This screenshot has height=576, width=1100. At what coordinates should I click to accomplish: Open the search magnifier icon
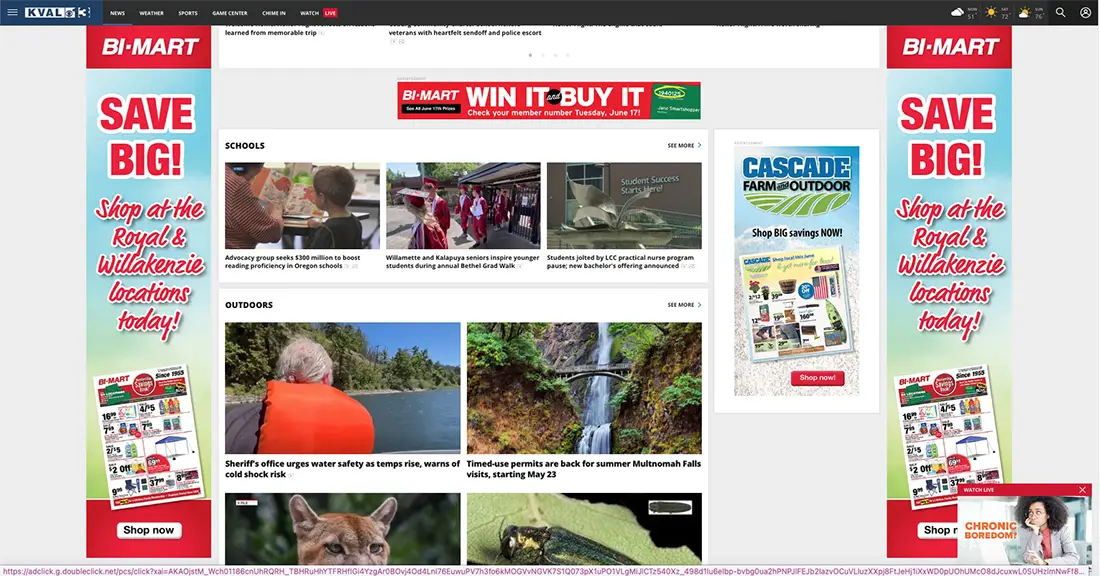(x=1061, y=13)
